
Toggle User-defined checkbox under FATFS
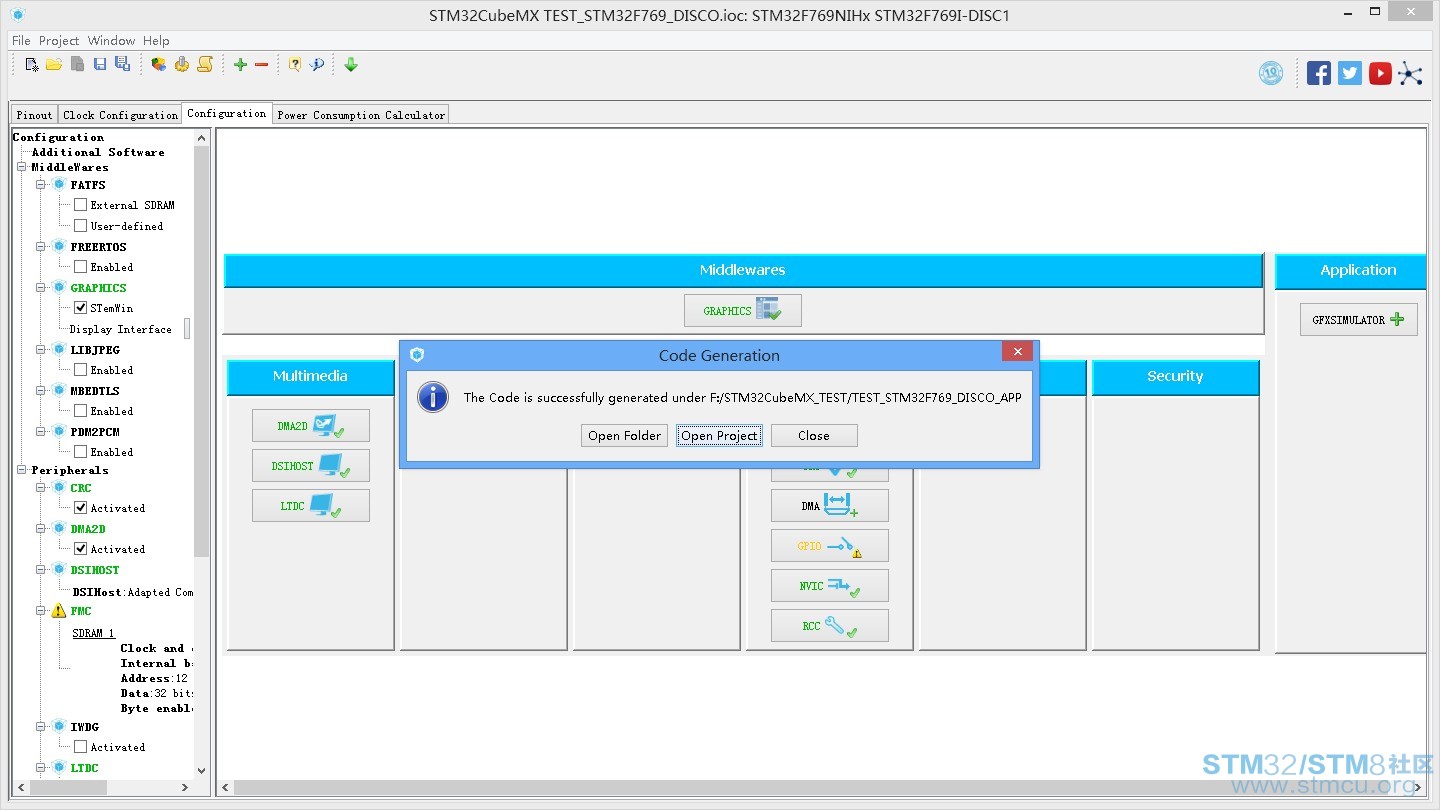point(81,225)
